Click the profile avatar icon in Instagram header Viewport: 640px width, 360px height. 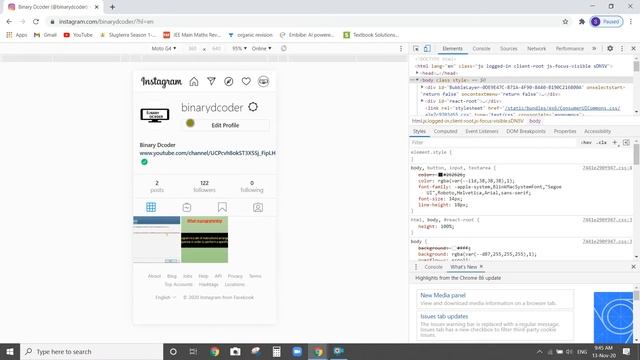tap(263, 82)
